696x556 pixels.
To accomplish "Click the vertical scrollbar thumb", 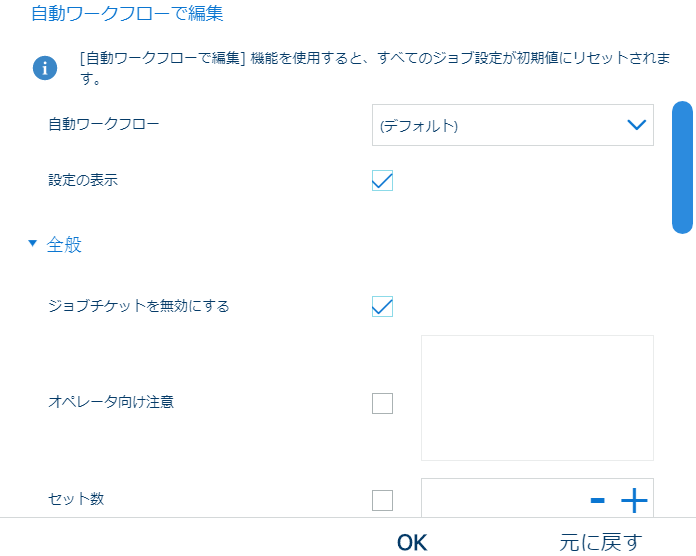I will pyautogui.click(x=682, y=167).
